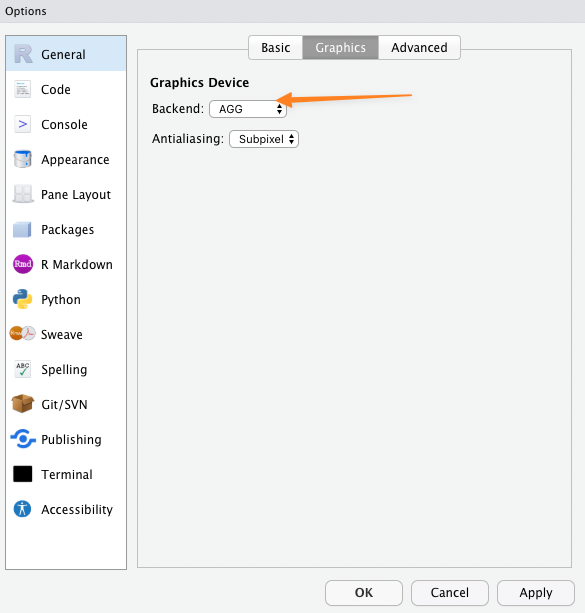Click the Console prompt icon

click(22, 124)
